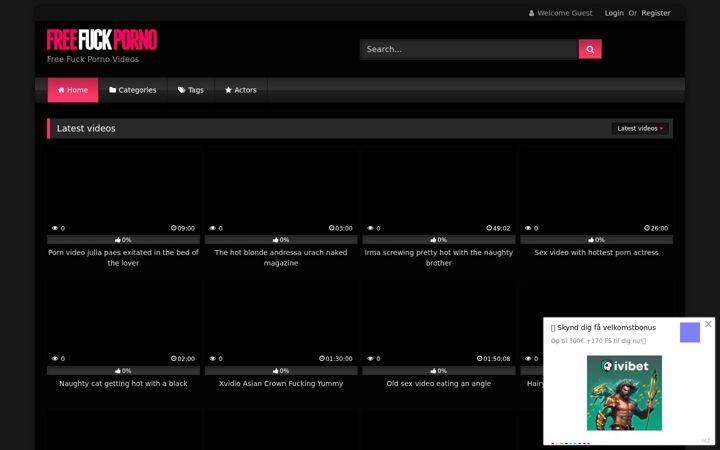Expand the Latest videos sort dropdown
The height and width of the screenshot is (450, 720).
640,129
